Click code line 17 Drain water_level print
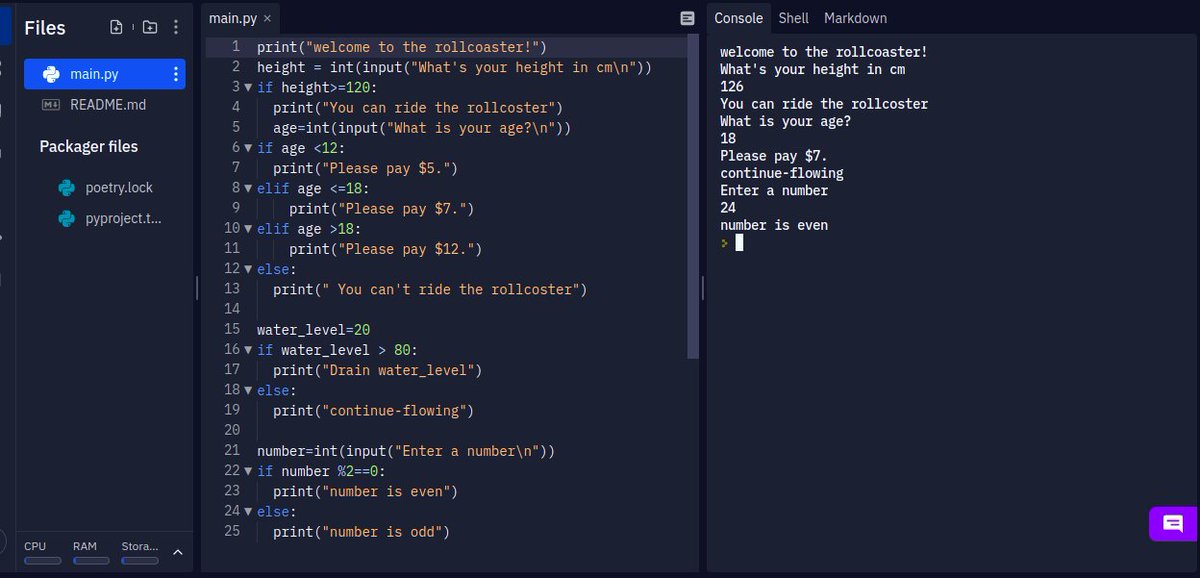 pyautogui.click(x=378, y=370)
